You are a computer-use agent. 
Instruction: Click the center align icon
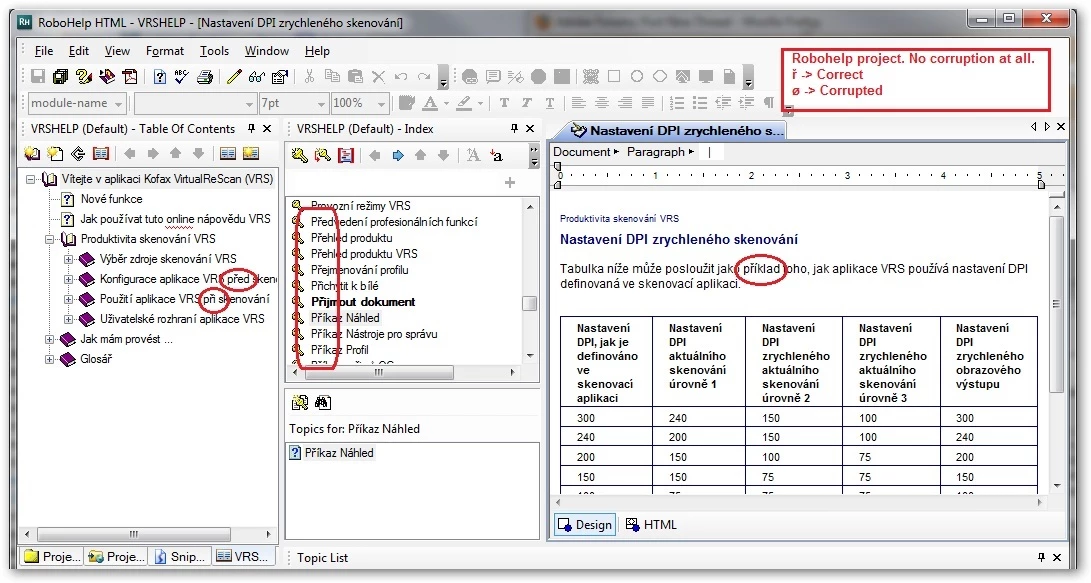602,103
